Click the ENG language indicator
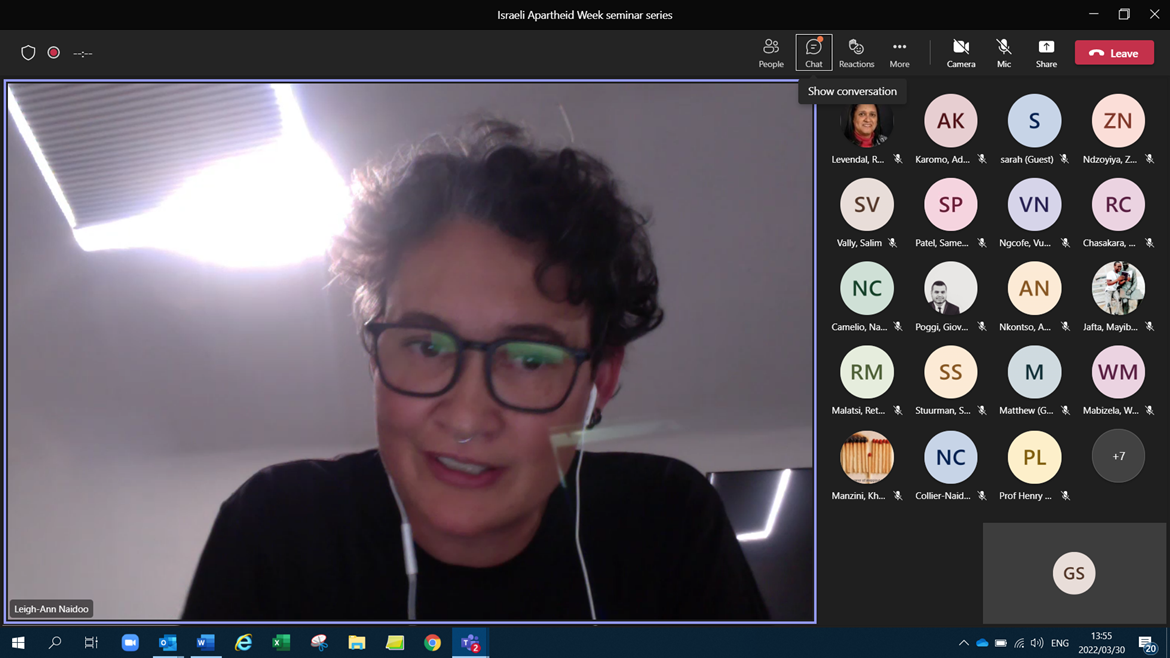 (x=1060, y=642)
